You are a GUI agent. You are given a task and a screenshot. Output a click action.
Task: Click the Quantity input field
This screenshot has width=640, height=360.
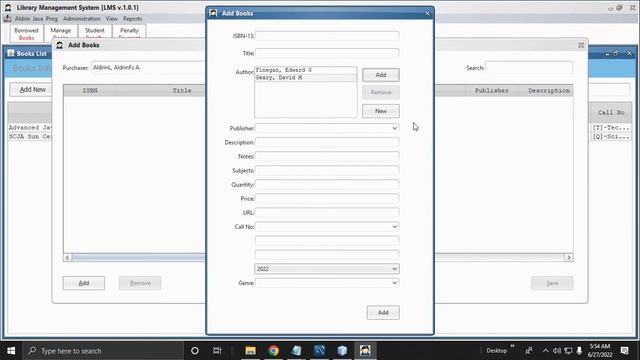pos(327,184)
